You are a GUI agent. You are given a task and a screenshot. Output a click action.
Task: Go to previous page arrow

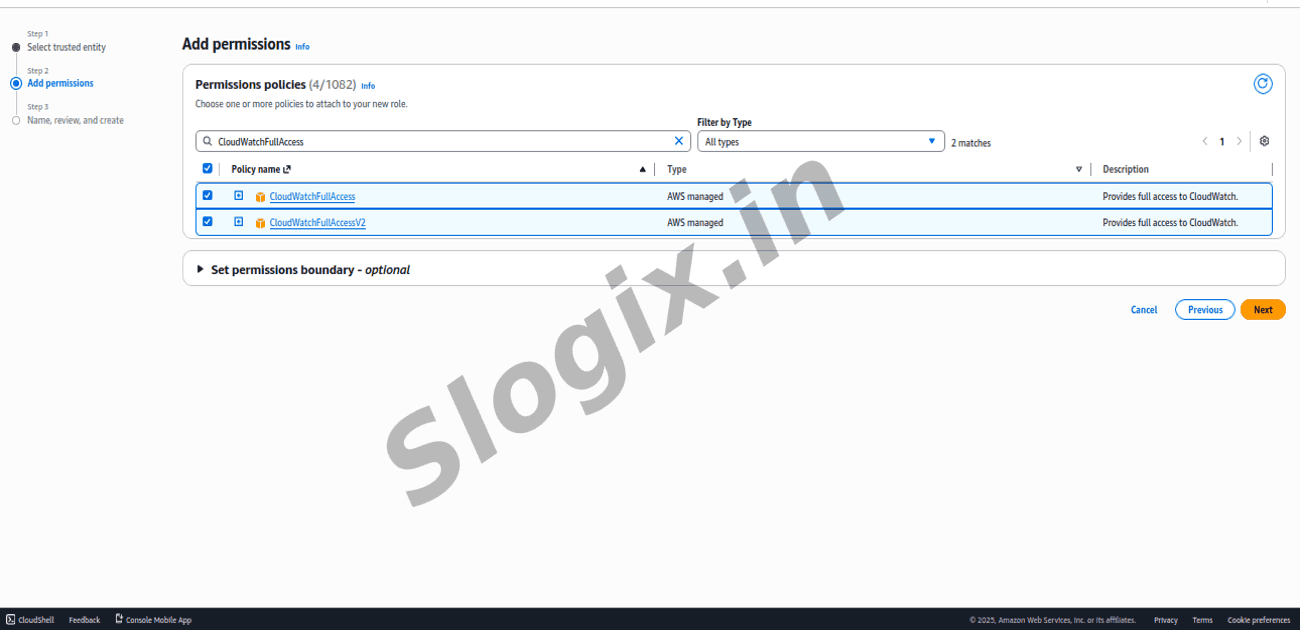pyautogui.click(x=1205, y=142)
